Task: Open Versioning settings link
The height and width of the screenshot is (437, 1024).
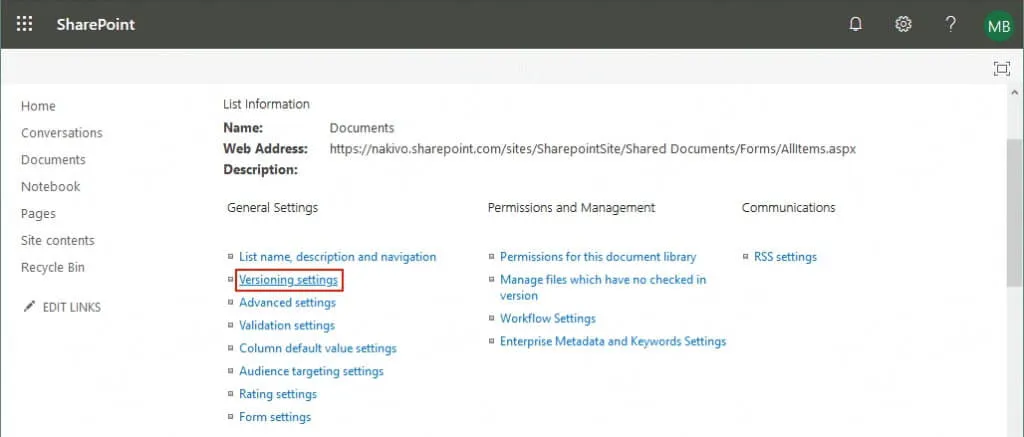Action: click(288, 280)
